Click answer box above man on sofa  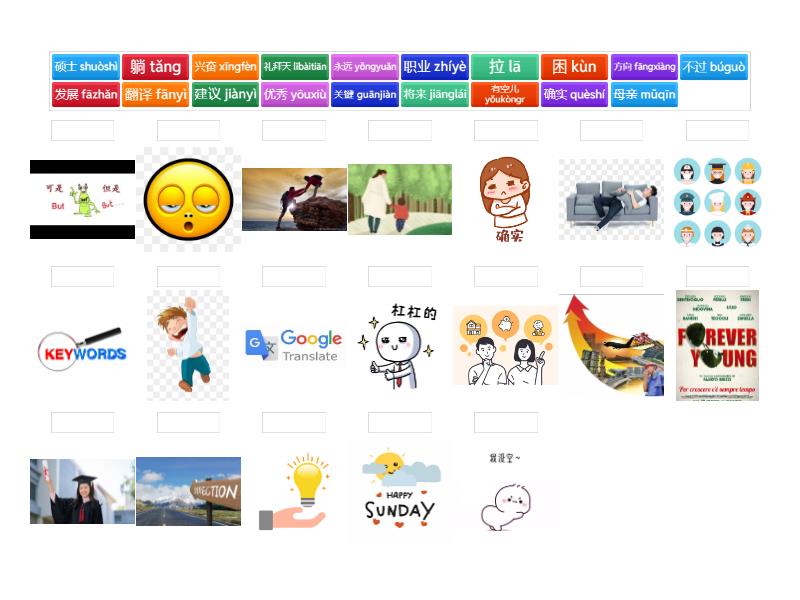point(611,131)
